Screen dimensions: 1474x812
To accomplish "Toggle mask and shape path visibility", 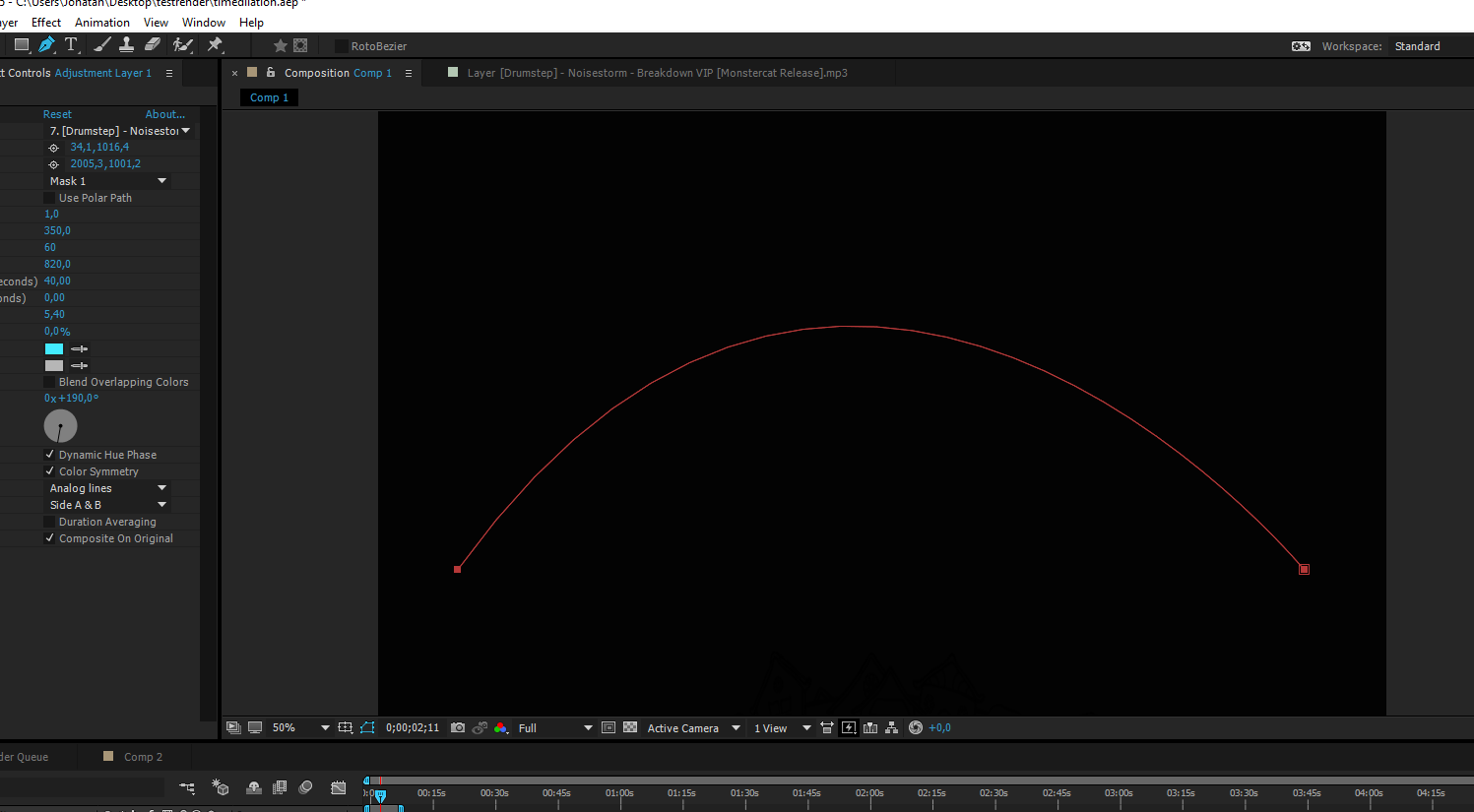I will 367,728.
